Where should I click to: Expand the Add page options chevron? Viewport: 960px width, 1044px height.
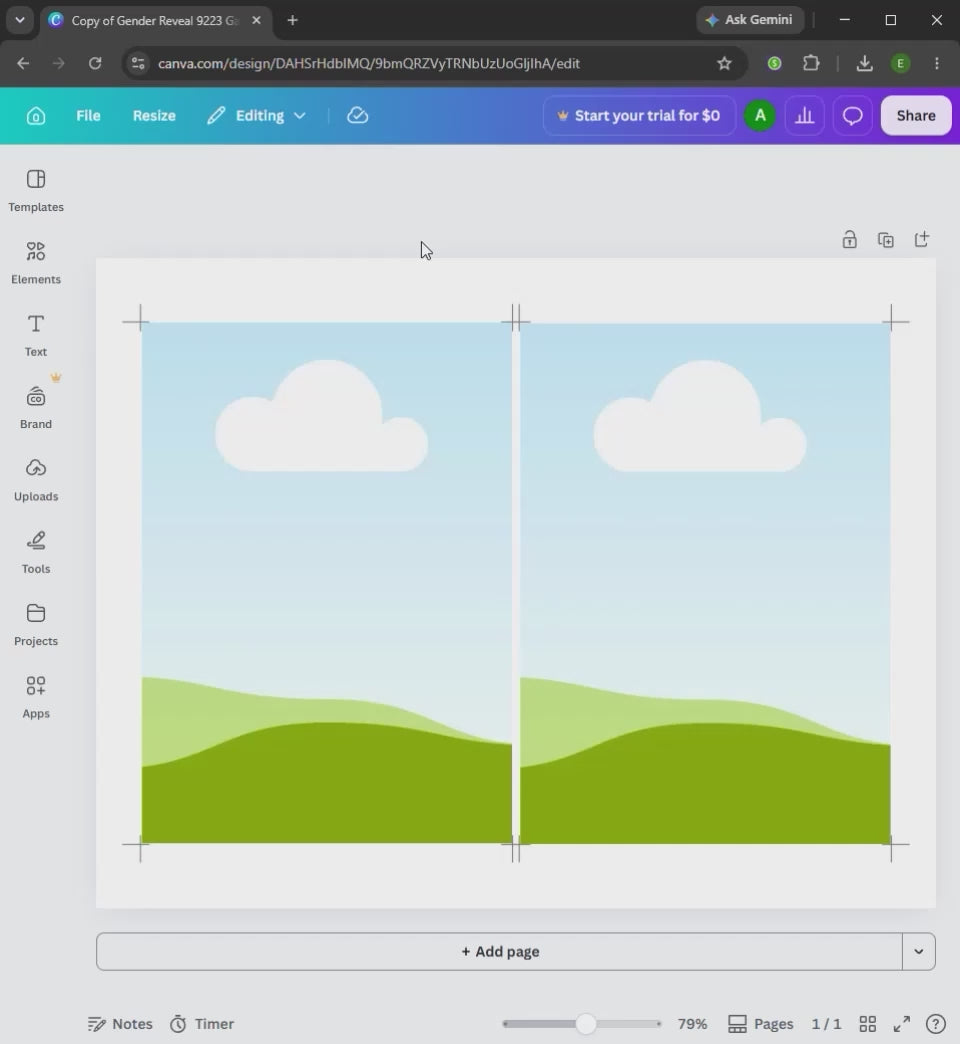pos(919,951)
